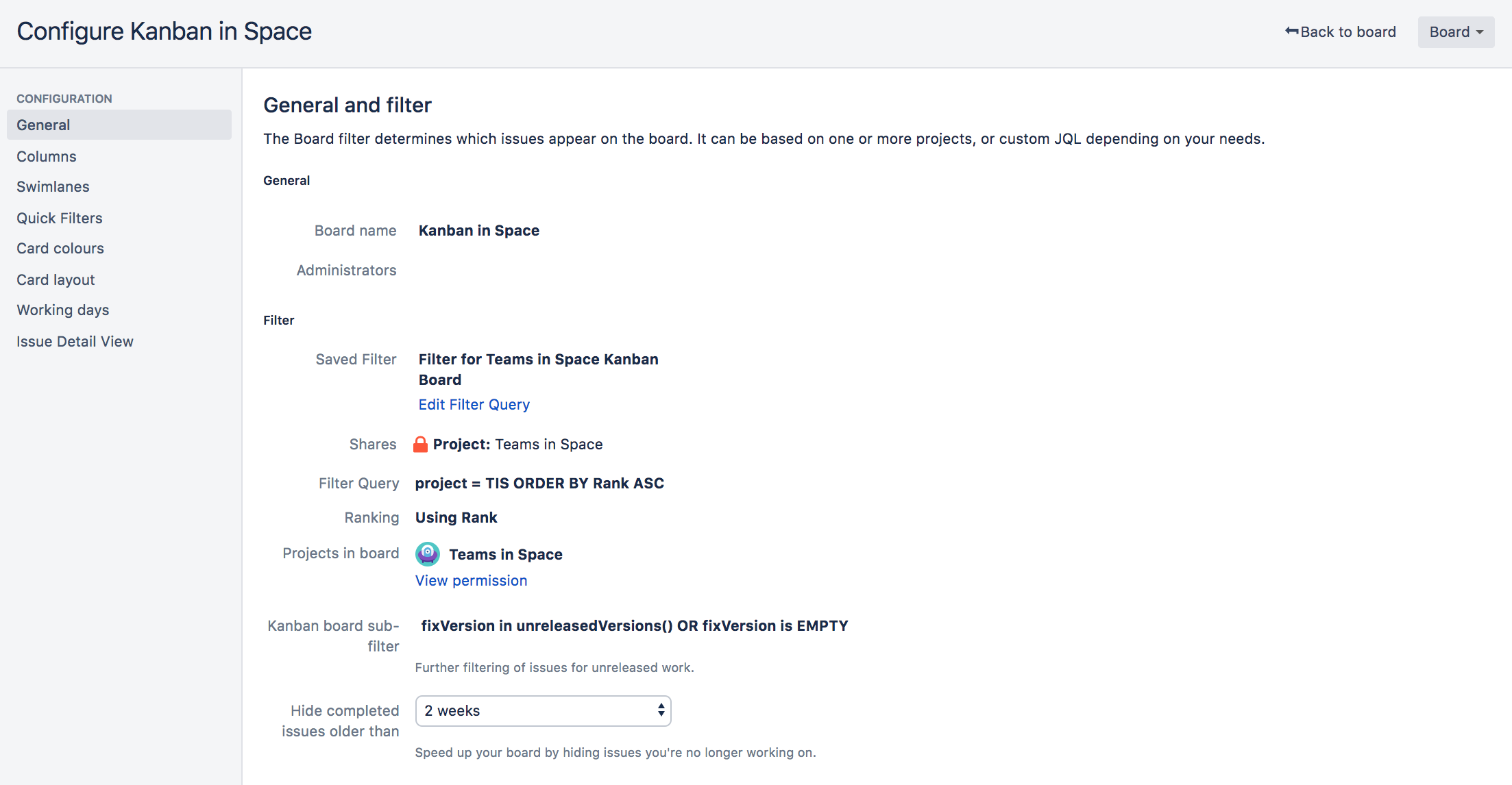This screenshot has height=785, width=1512.
Task: Click Back to board link
Action: tap(1348, 32)
